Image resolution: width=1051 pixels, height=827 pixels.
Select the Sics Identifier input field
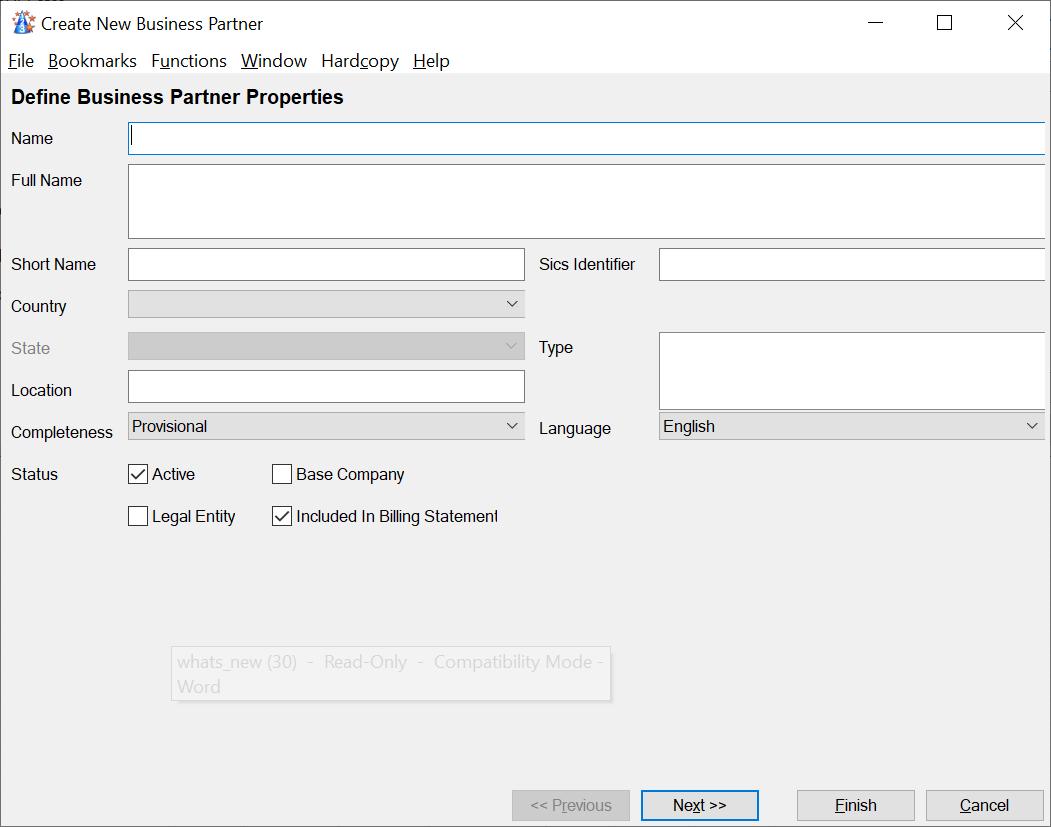(x=851, y=265)
